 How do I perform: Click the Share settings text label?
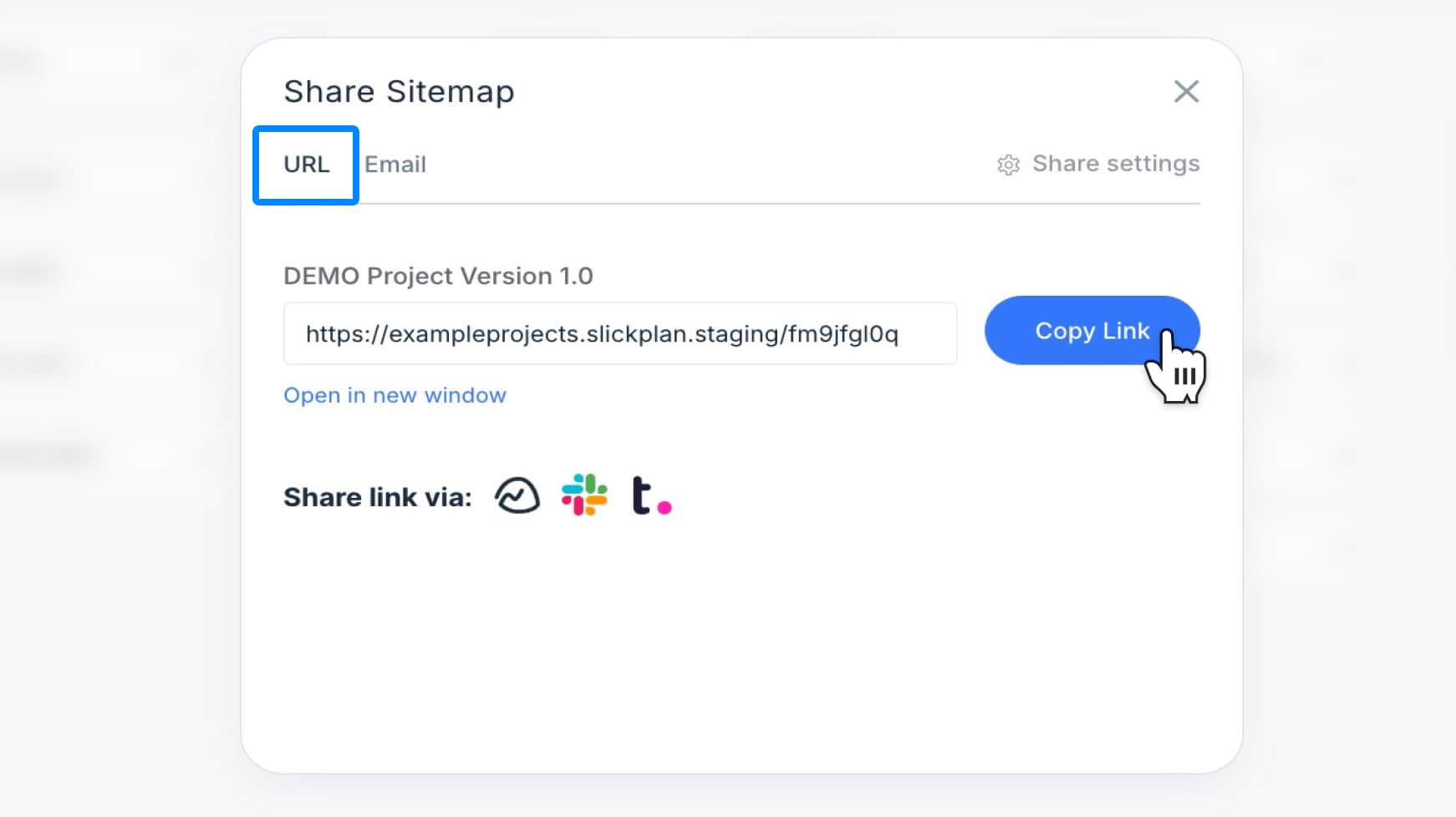pyautogui.click(x=1116, y=164)
